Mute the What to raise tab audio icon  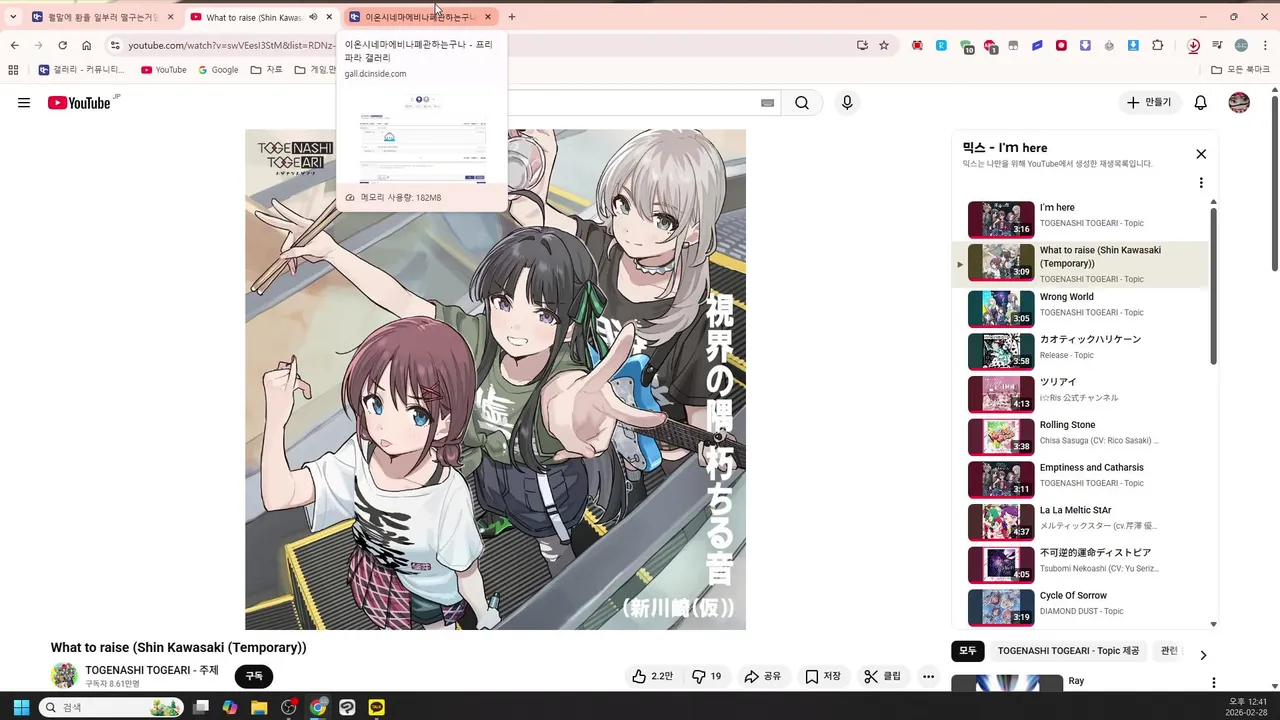point(313,17)
